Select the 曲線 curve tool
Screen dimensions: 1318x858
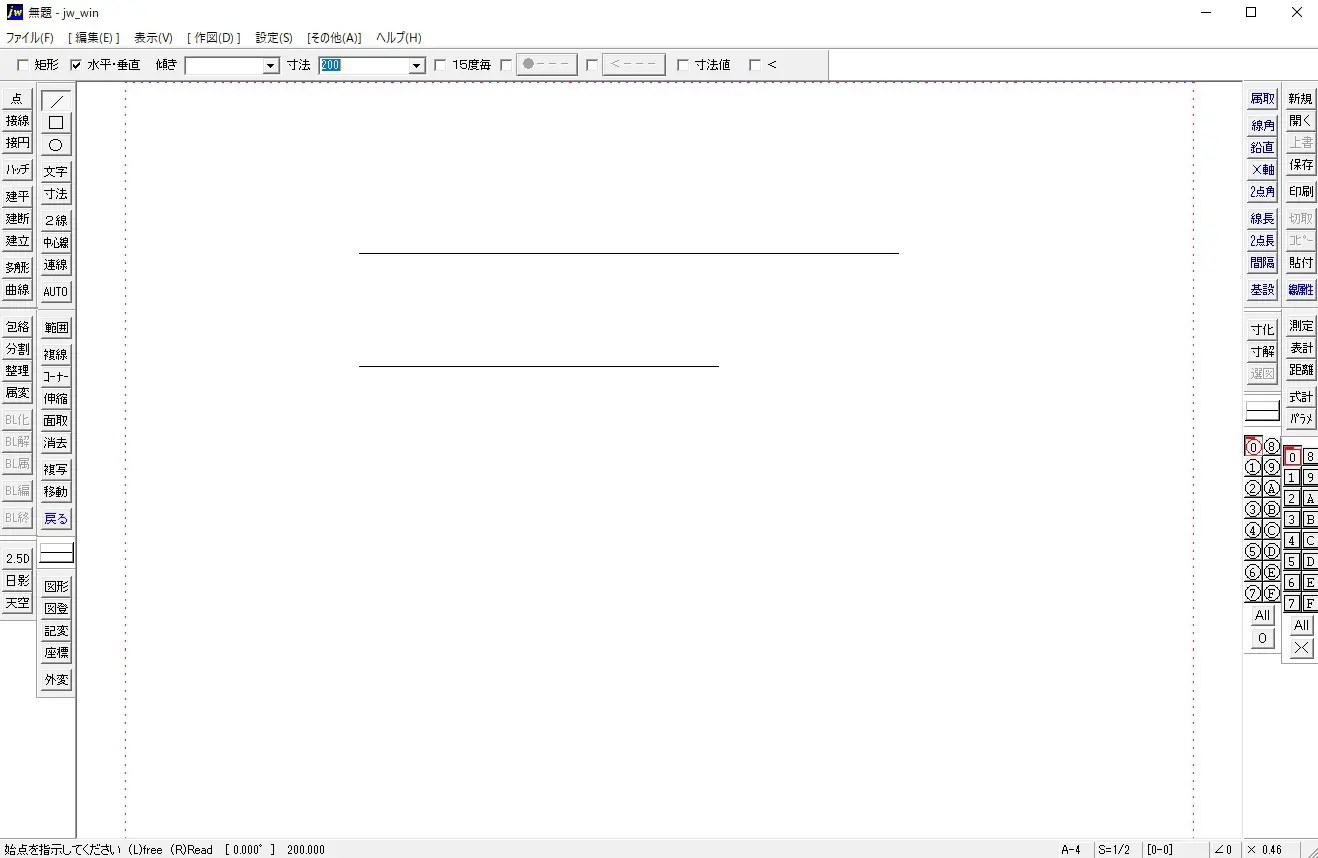pos(17,290)
